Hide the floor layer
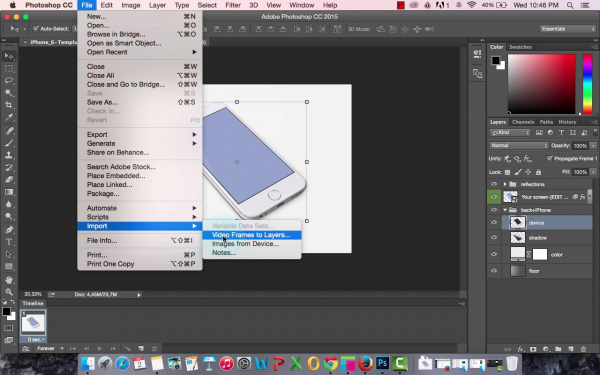The width and height of the screenshot is (600, 375). (x=494, y=271)
